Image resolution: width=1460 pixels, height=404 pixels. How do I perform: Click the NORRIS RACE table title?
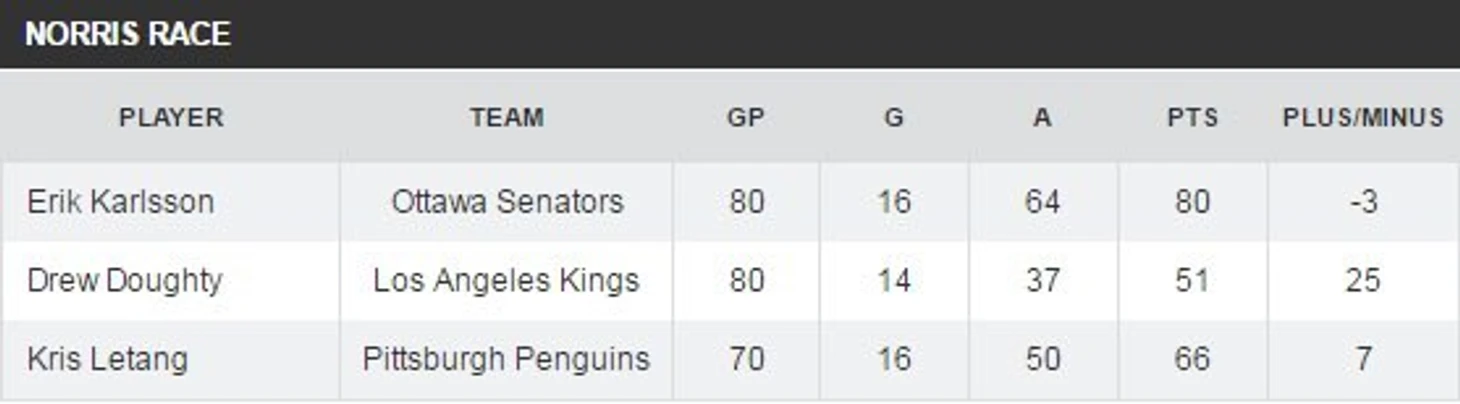click(127, 34)
